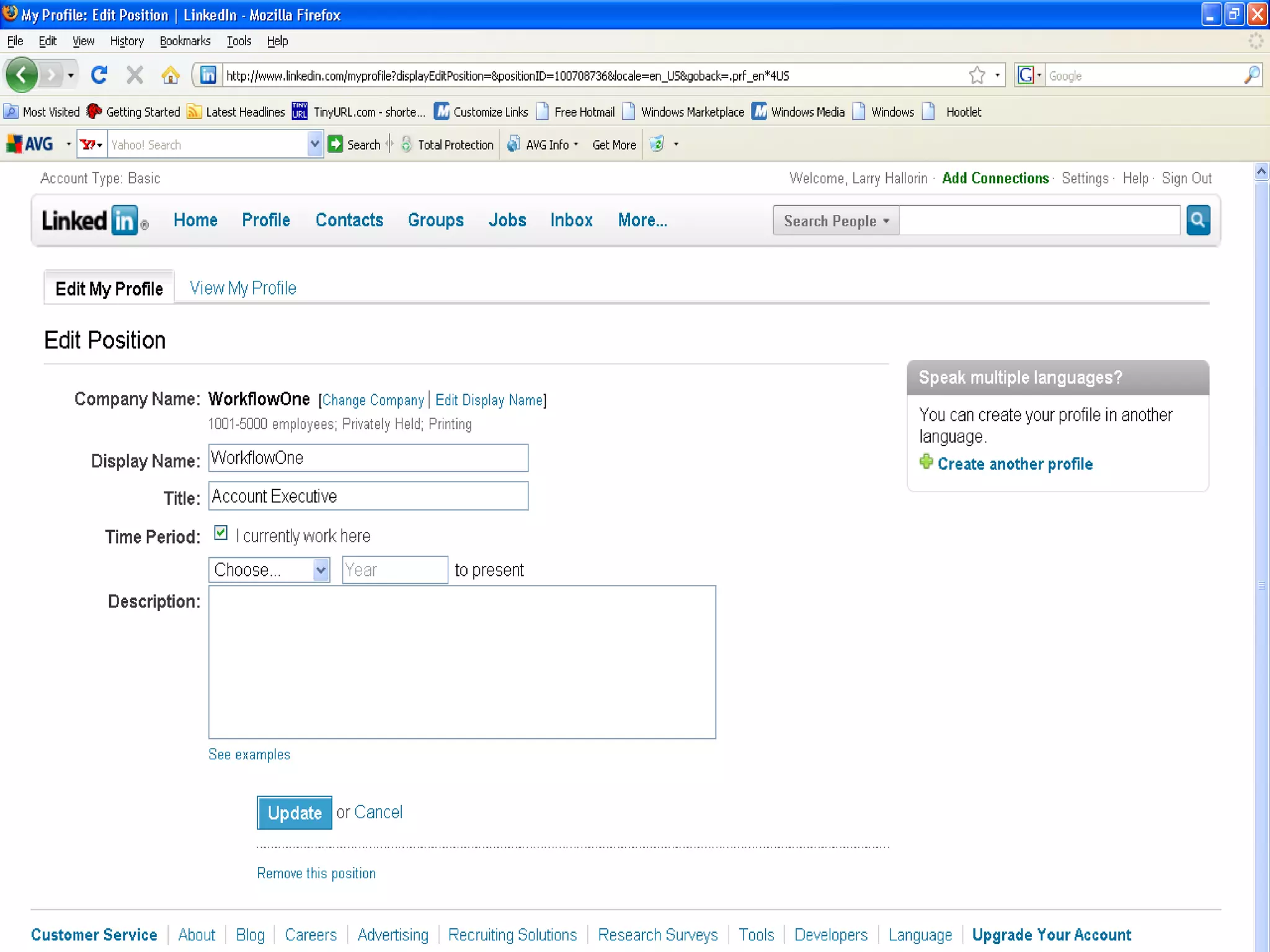The width and height of the screenshot is (1270, 952).
Task: Click the AVG green Search arrow icon
Action: click(x=335, y=144)
